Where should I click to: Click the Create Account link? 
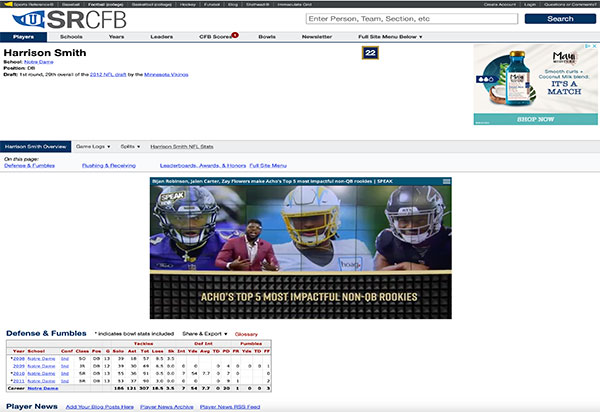pos(500,5)
